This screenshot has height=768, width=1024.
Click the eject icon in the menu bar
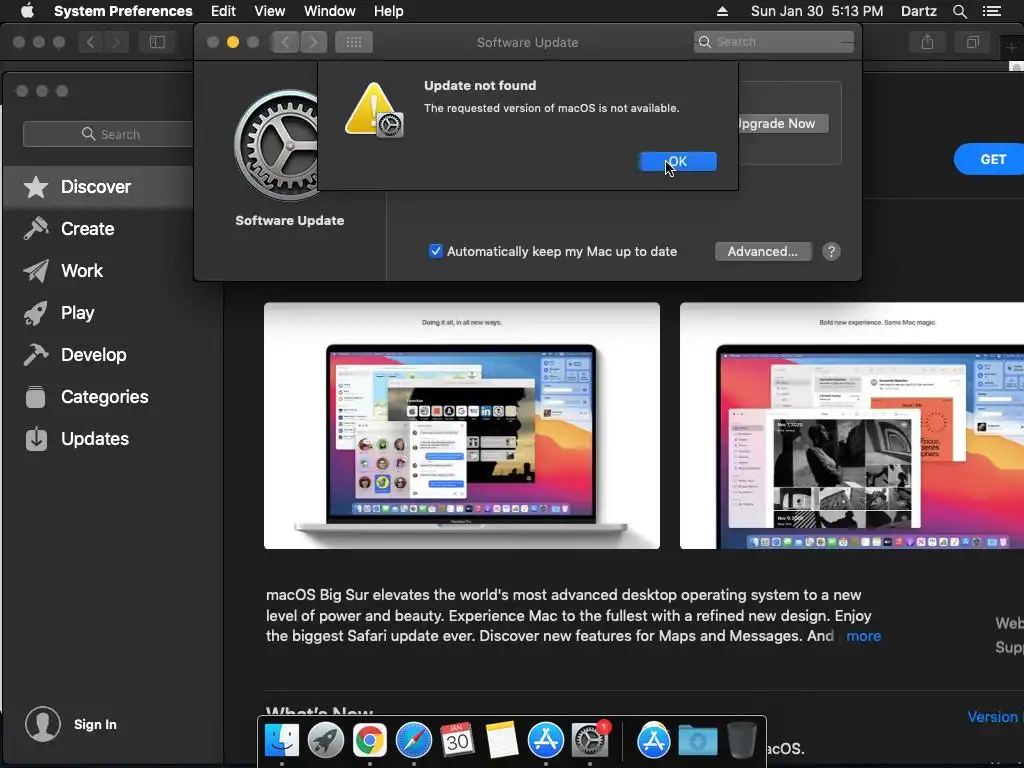click(x=722, y=11)
